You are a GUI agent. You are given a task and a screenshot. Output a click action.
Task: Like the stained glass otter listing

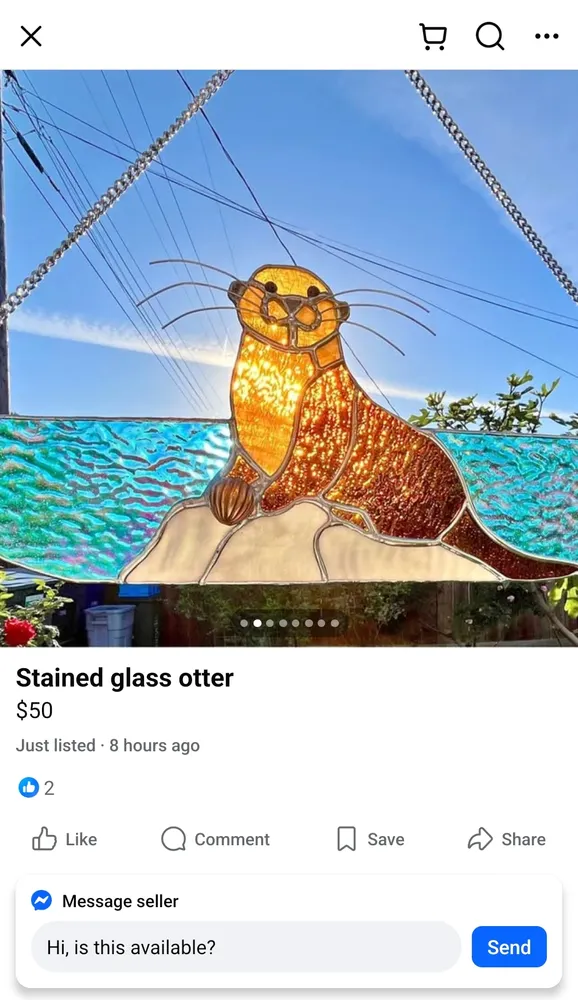coord(64,839)
